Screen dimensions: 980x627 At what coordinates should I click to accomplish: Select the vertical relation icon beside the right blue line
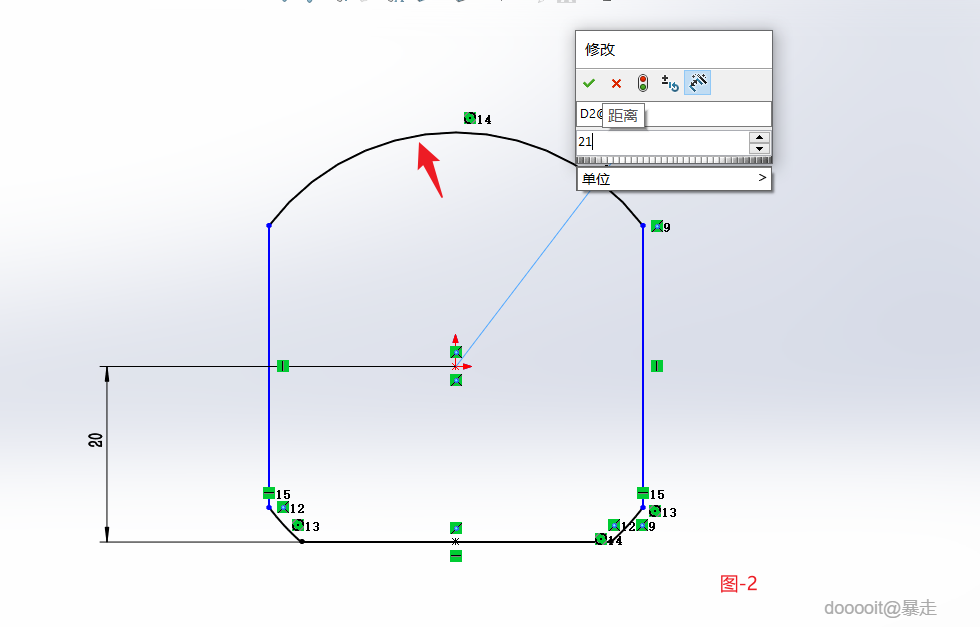[657, 366]
